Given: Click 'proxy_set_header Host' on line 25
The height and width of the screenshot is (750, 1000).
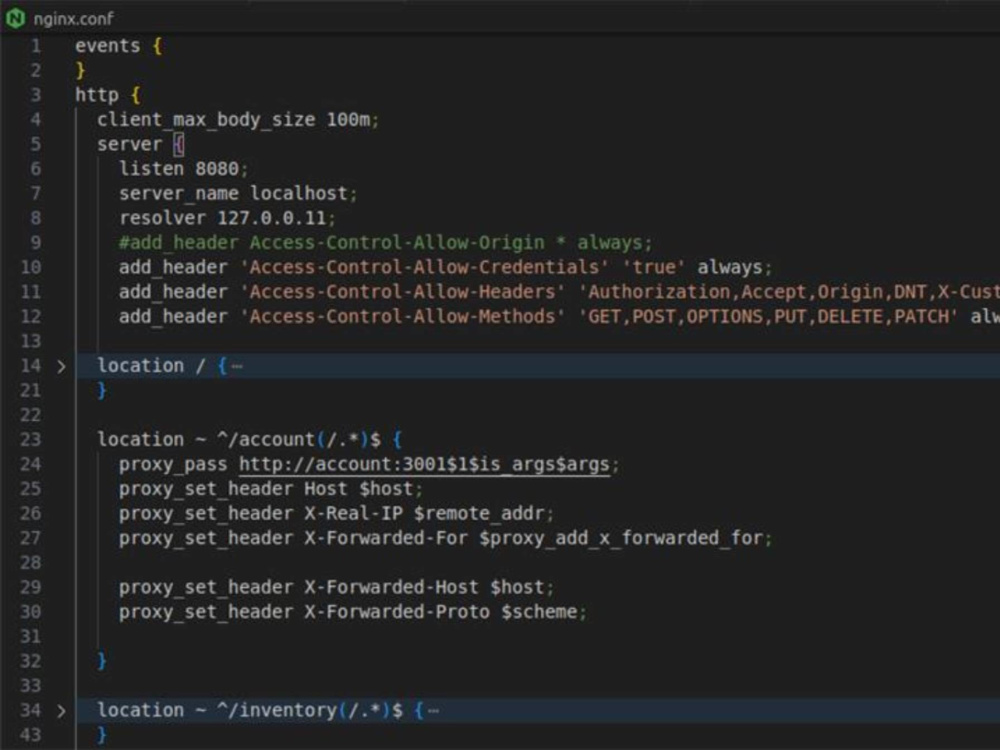Looking at the screenshot, I should click(233, 489).
